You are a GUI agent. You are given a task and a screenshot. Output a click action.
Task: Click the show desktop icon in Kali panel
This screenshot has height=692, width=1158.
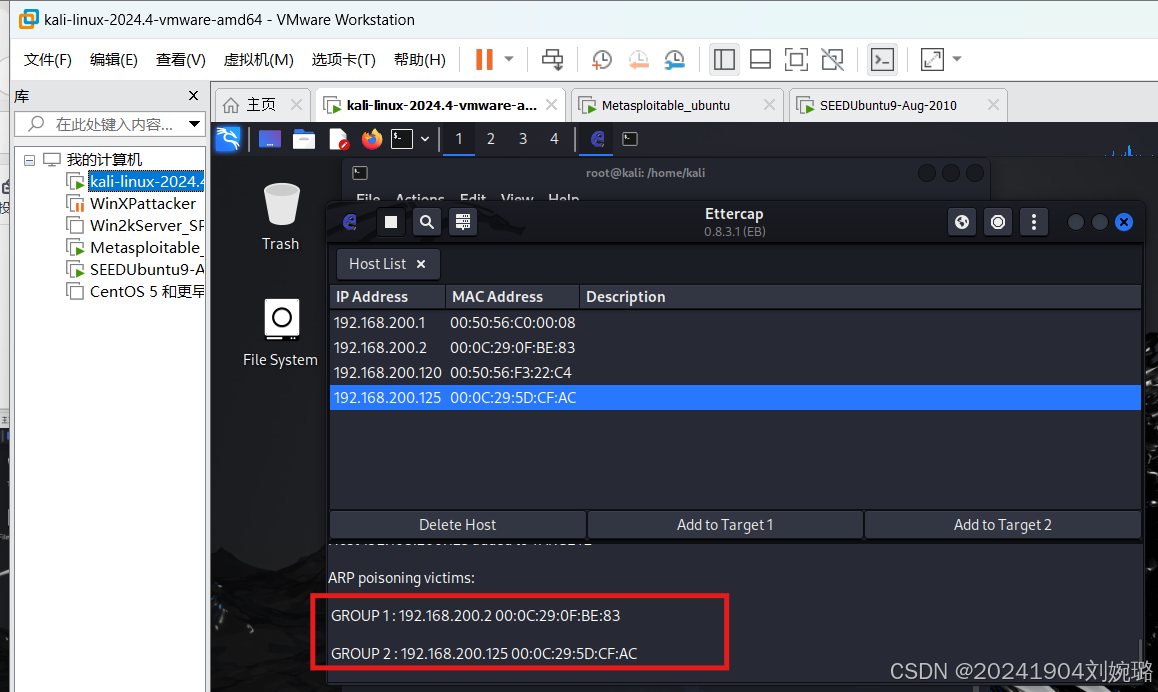tap(270, 139)
